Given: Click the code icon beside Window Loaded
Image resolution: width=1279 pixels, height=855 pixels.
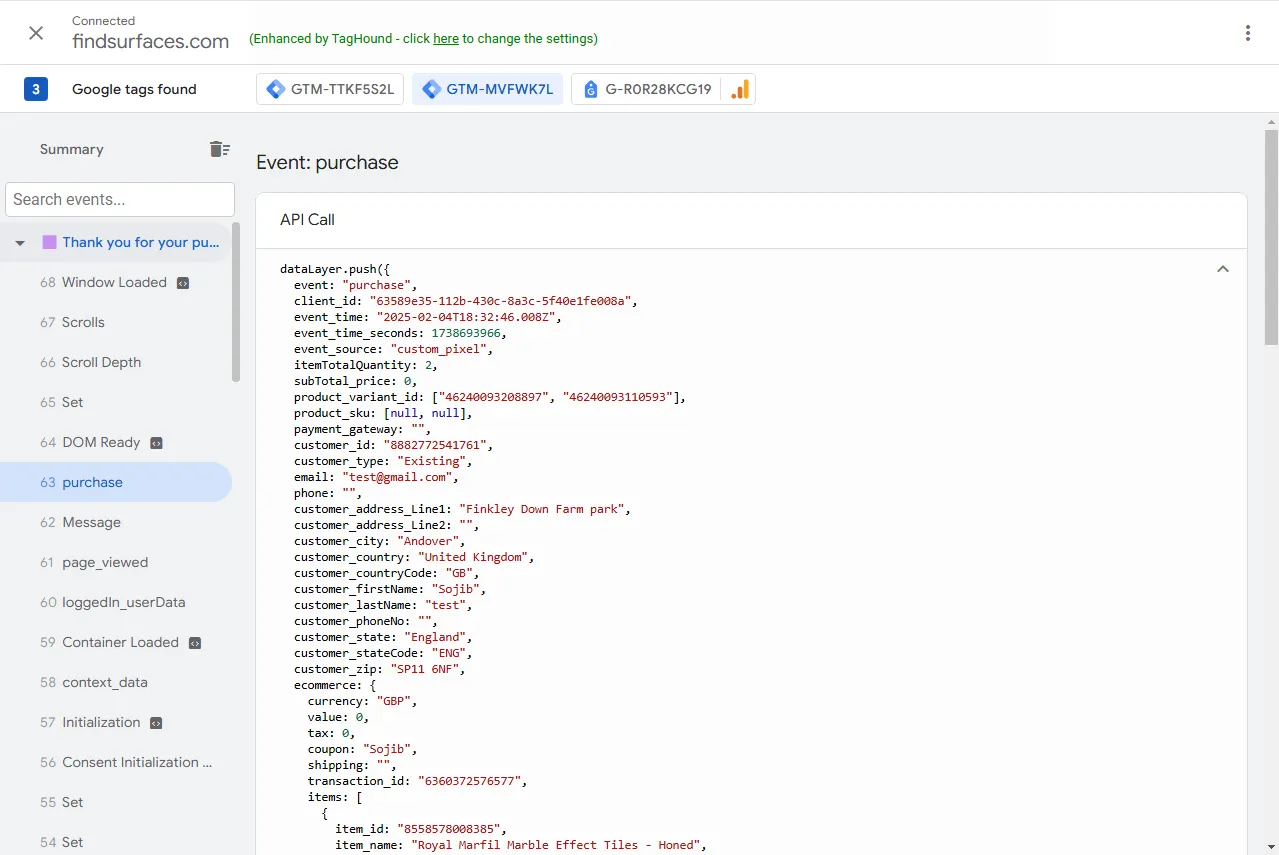Looking at the screenshot, I should coord(183,283).
